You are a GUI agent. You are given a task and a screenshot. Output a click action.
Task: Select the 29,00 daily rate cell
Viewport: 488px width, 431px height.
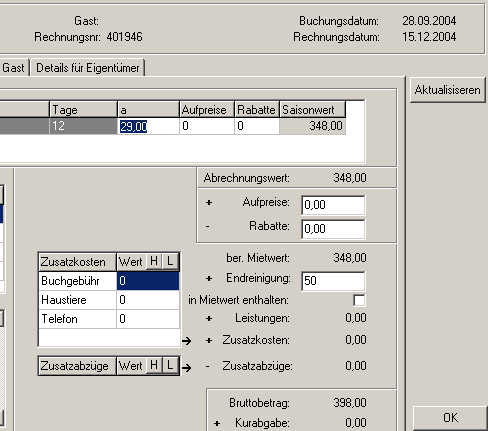(x=148, y=126)
